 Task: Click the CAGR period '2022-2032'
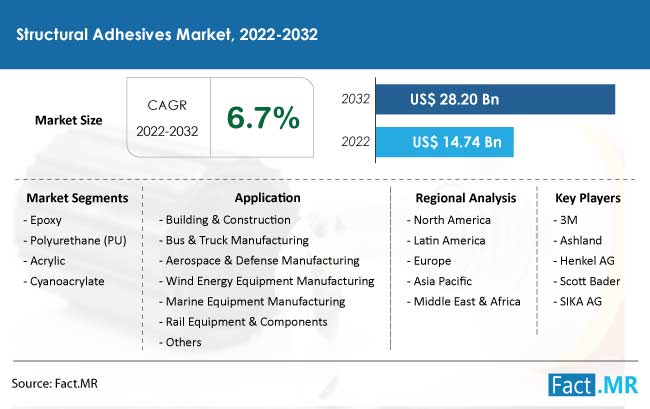(x=167, y=131)
